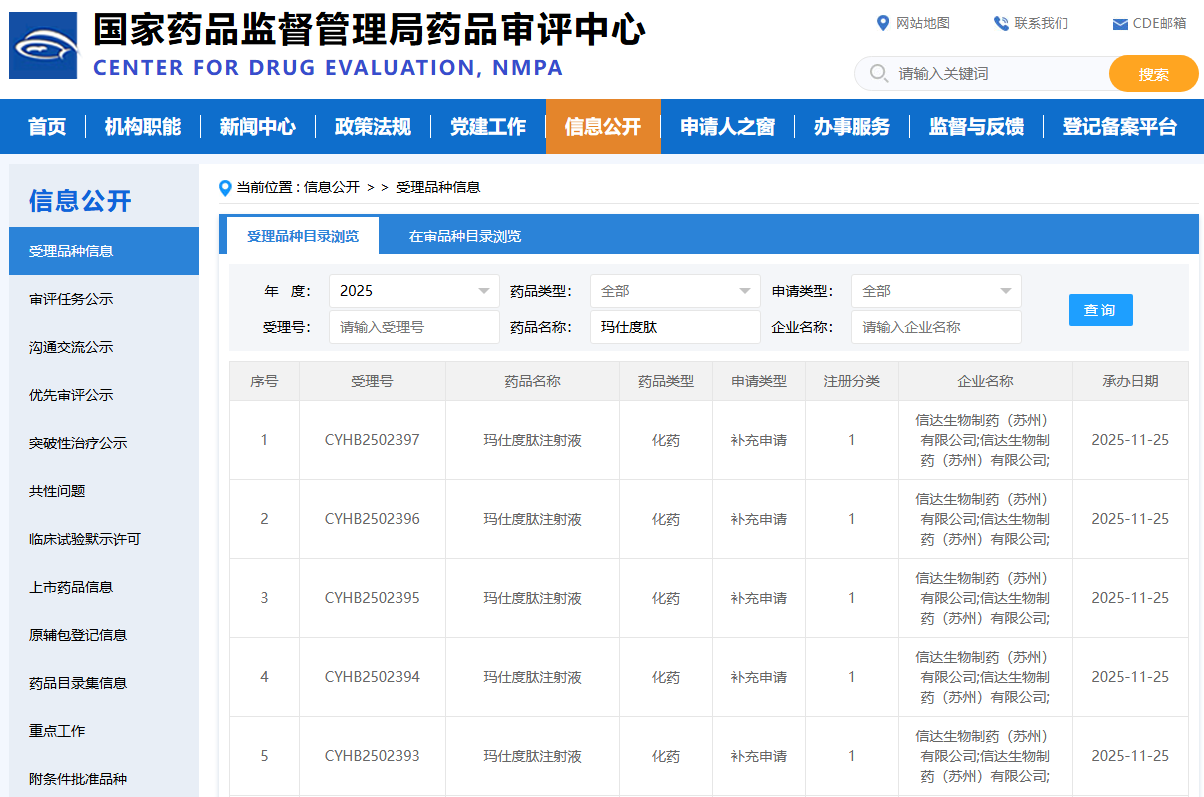Click the 联系我们 phone icon
This screenshot has height=797, width=1204.
point(1001,23)
